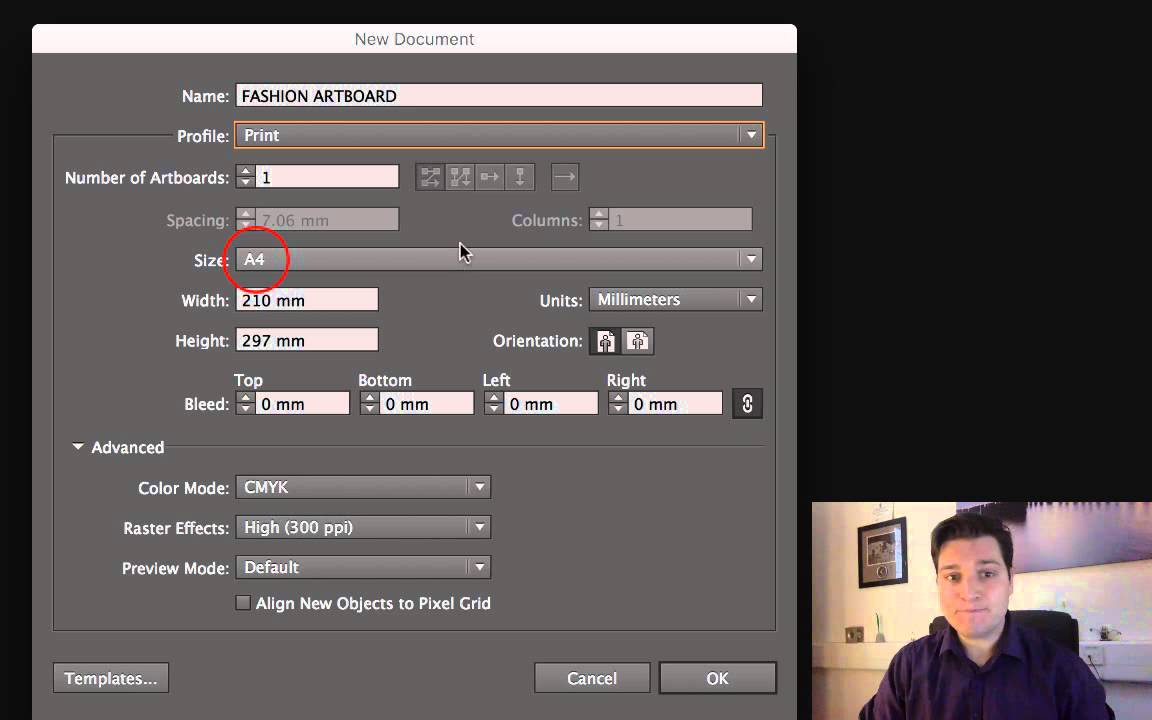Image resolution: width=1152 pixels, height=720 pixels.
Task: Click the right-to-left layout arrow icon
Action: click(565, 177)
